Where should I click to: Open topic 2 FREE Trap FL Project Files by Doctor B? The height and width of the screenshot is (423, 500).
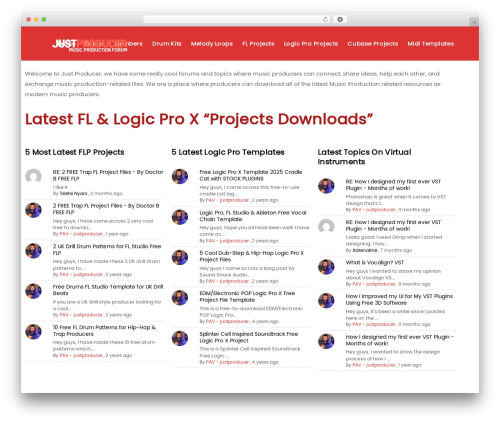tap(106, 209)
